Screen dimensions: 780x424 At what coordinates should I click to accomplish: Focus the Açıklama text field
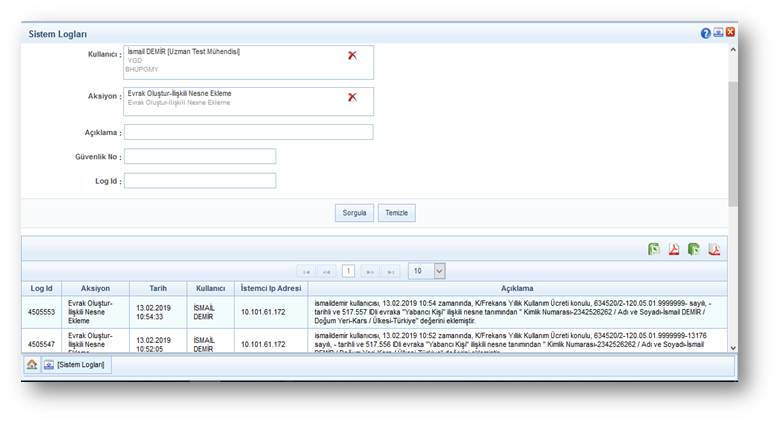248,132
